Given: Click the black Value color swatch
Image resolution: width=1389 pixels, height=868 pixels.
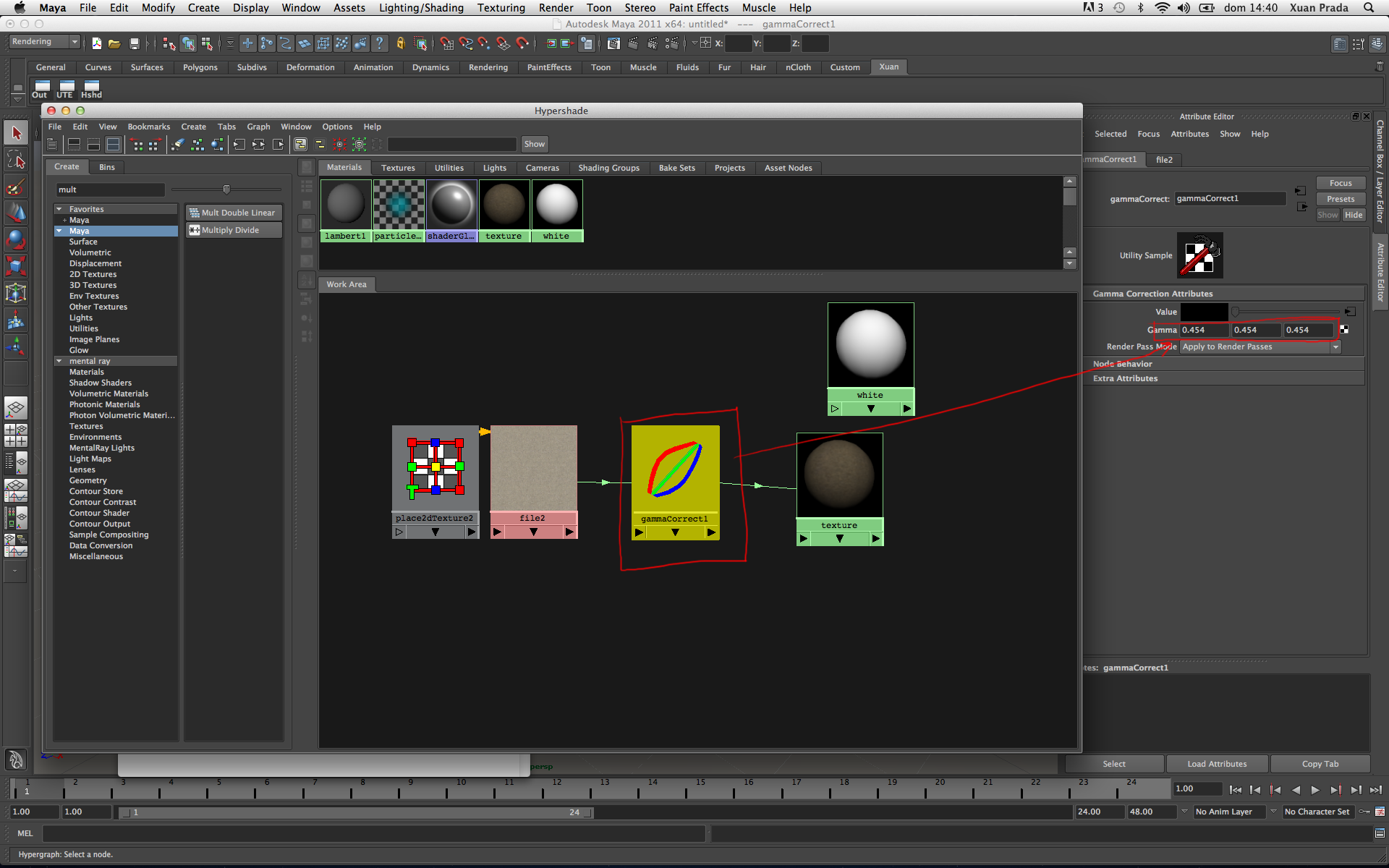Looking at the screenshot, I should [1204, 312].
